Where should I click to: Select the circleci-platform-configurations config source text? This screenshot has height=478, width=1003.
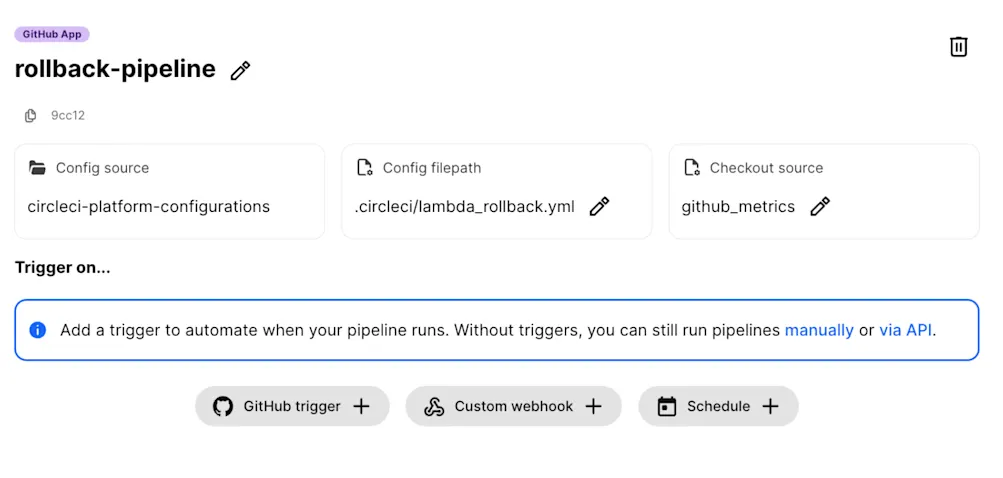pos(149,207)
